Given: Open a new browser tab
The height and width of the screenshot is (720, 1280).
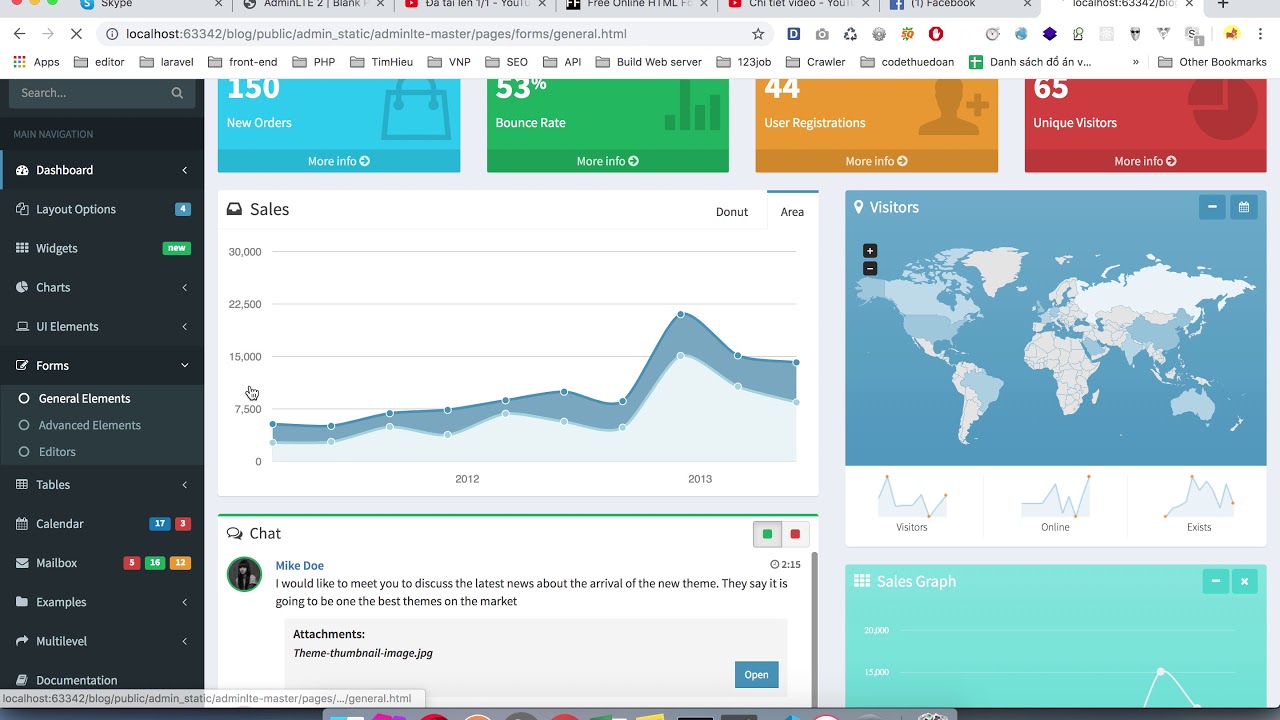Looking at the screenshot, I should 1222,4.
